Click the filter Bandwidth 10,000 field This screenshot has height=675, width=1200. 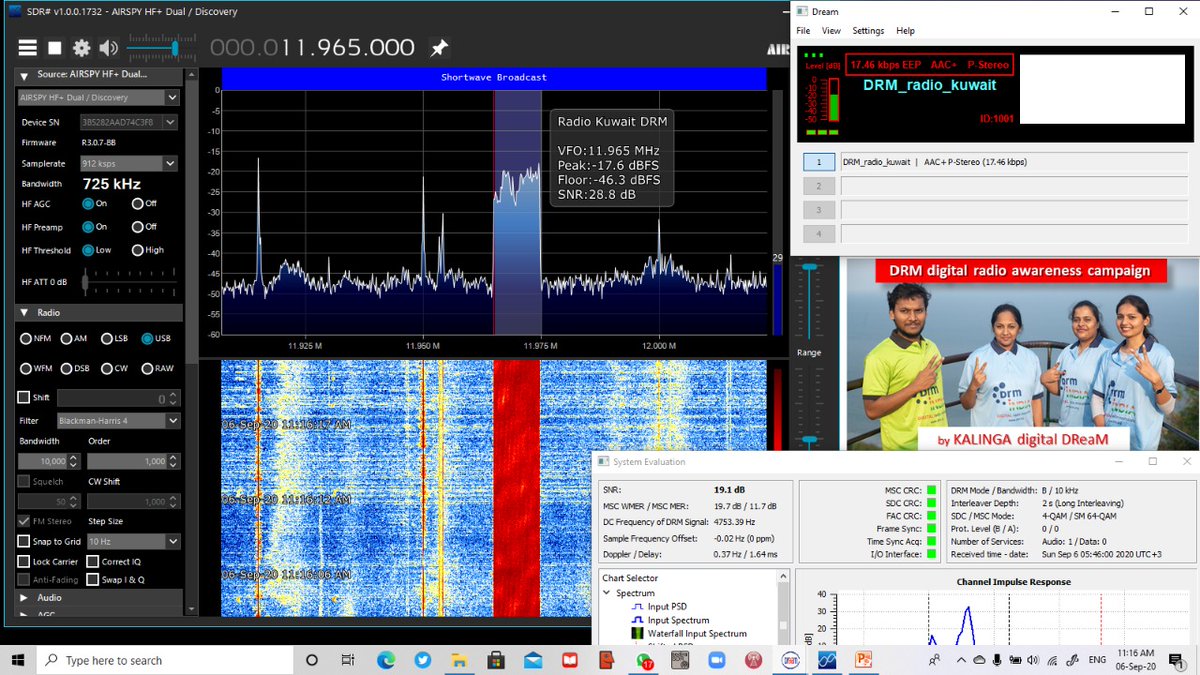(x=48, y=461)
